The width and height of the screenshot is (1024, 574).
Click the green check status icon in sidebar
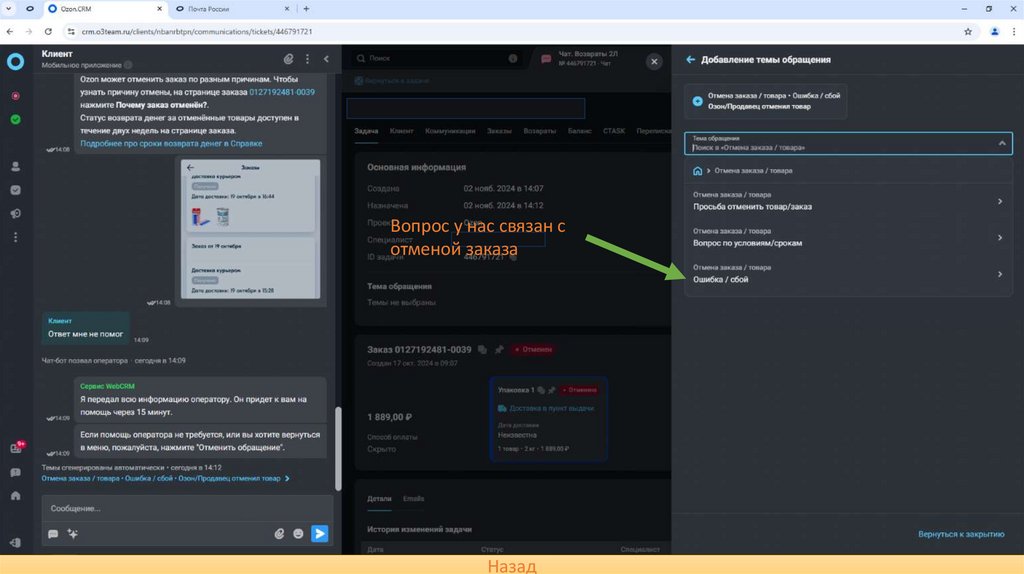[x=15, y=120]
